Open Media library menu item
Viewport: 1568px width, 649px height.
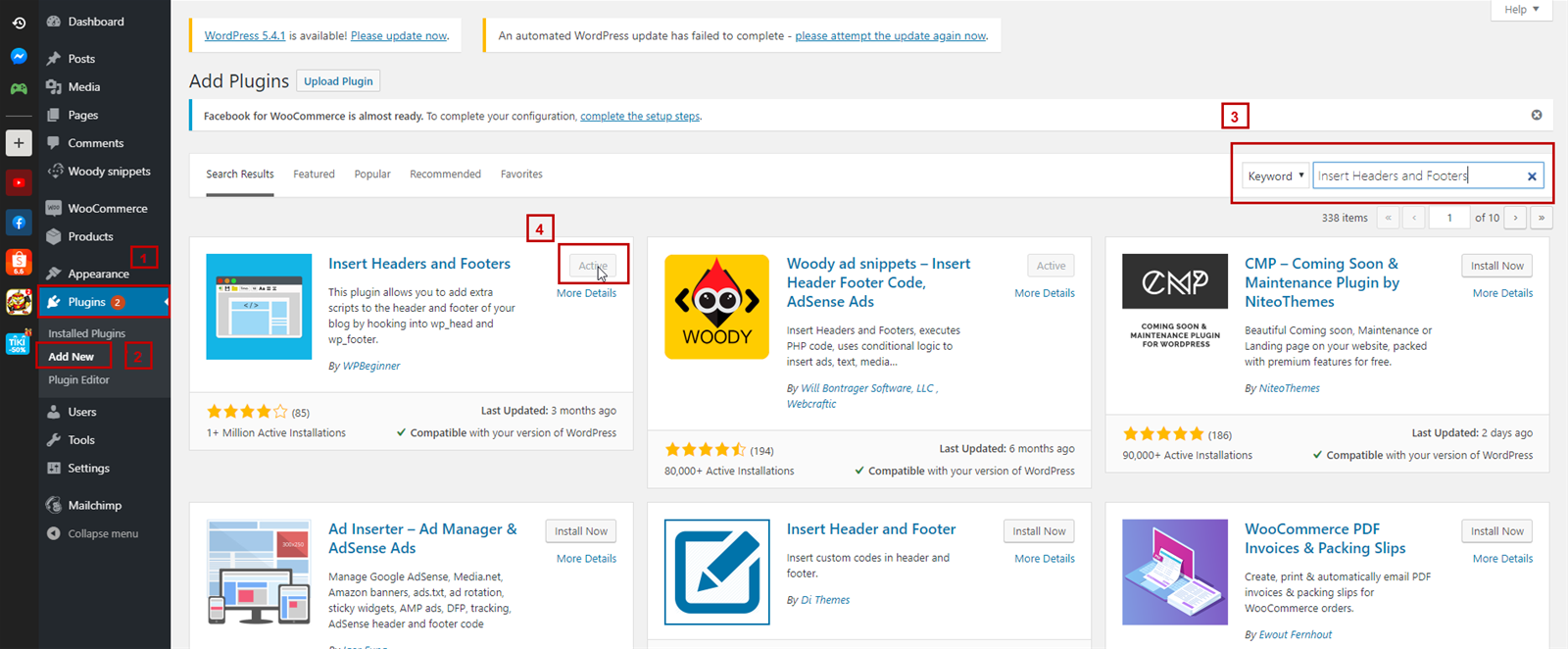84,87
